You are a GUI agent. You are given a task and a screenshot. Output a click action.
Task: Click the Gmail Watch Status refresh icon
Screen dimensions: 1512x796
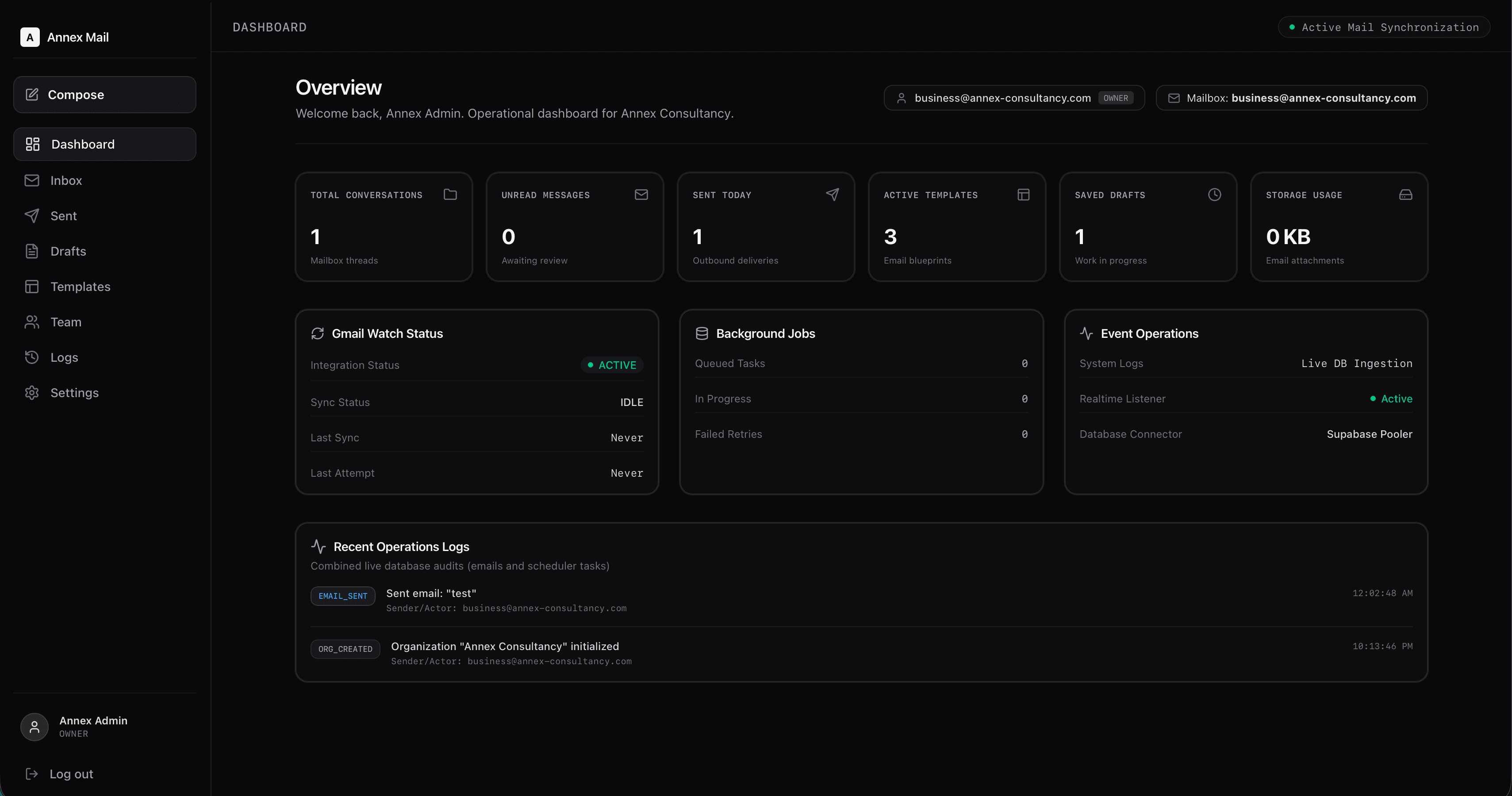tap(318, 333)
